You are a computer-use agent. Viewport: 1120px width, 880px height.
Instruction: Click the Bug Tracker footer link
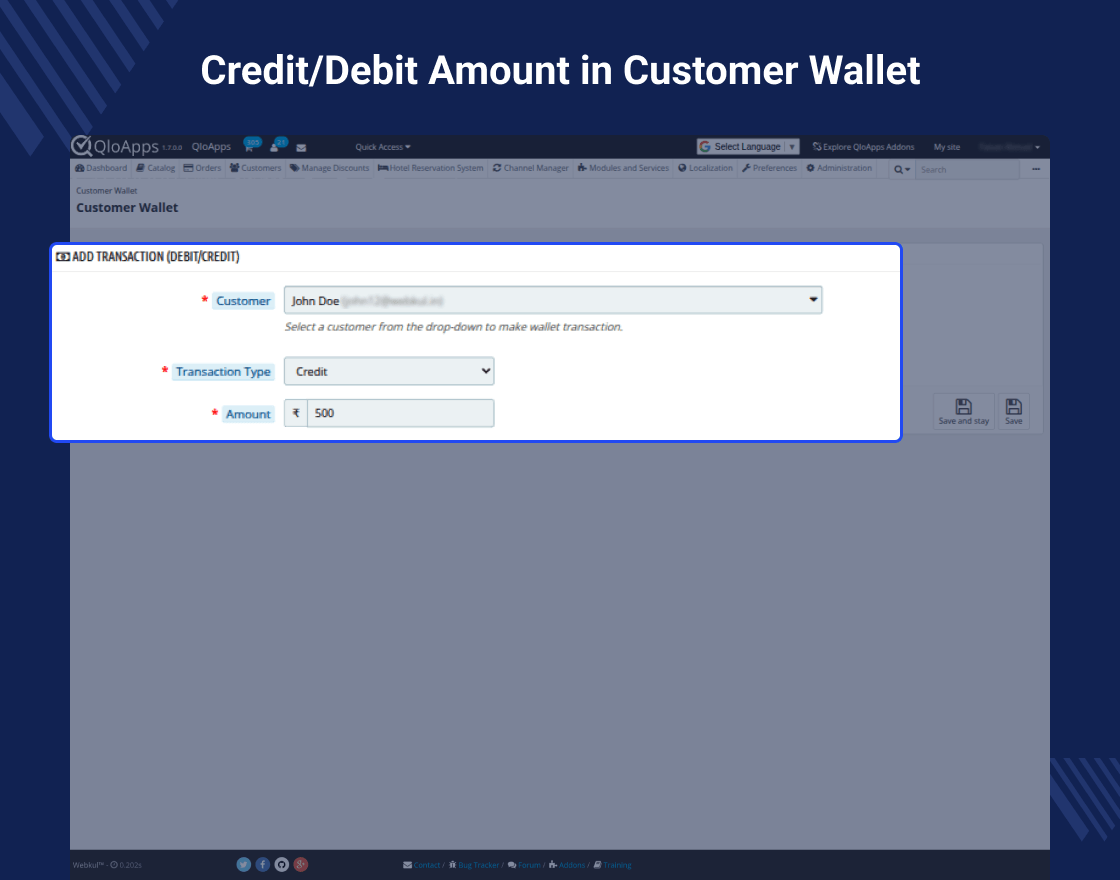coord(474,865)
